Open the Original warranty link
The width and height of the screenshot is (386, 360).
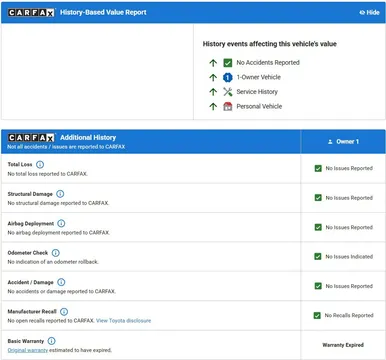point(28,350)
